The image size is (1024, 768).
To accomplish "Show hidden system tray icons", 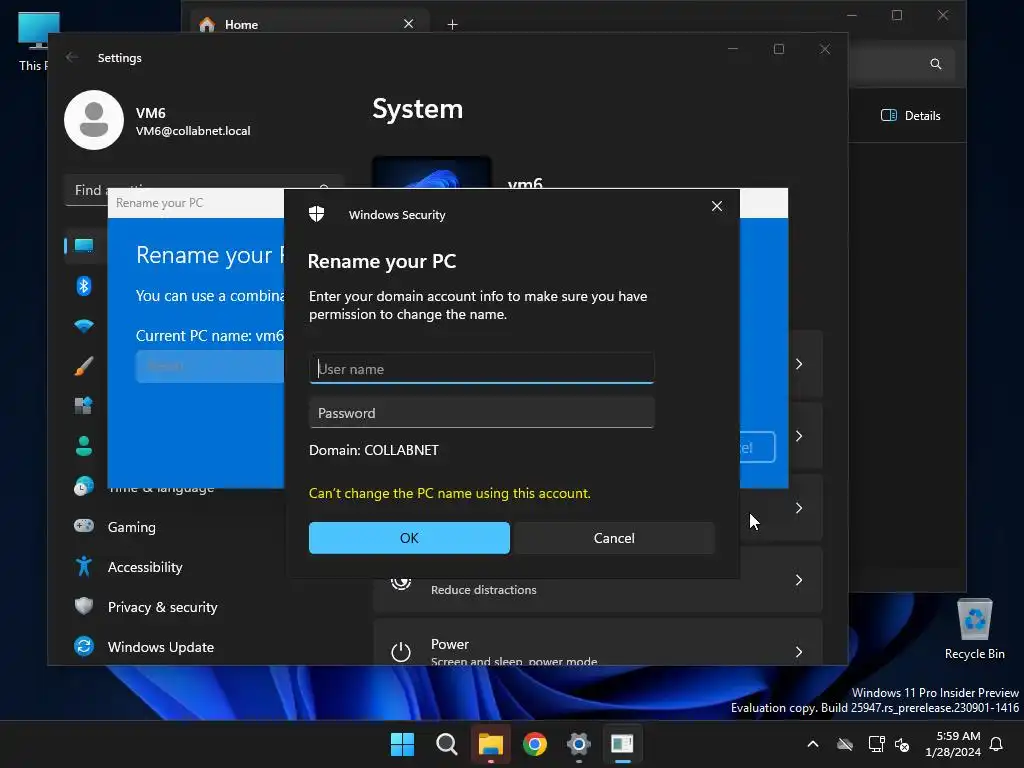I will click(x=813, y=744).
